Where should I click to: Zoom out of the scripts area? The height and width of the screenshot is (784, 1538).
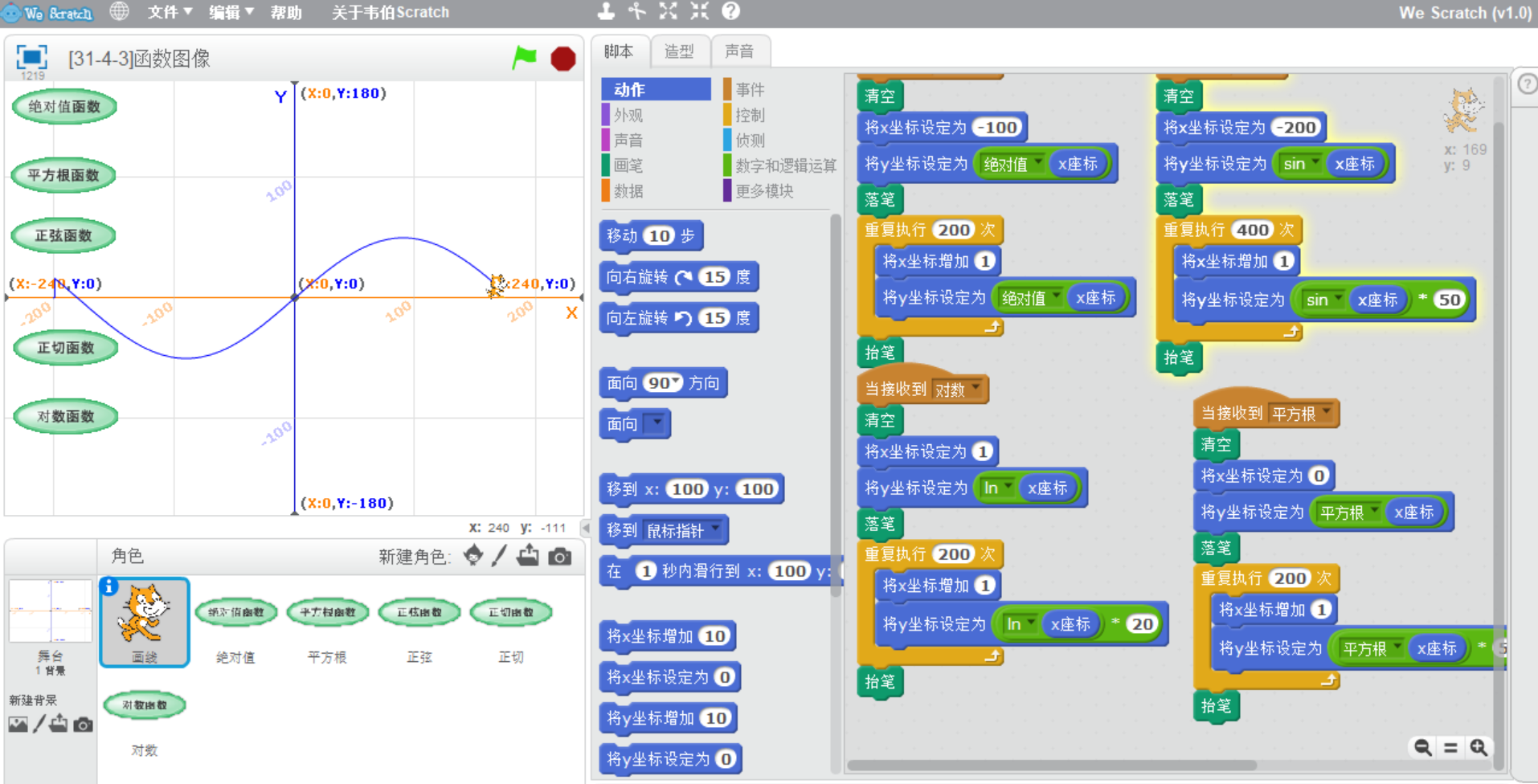tap(1422, 748)
